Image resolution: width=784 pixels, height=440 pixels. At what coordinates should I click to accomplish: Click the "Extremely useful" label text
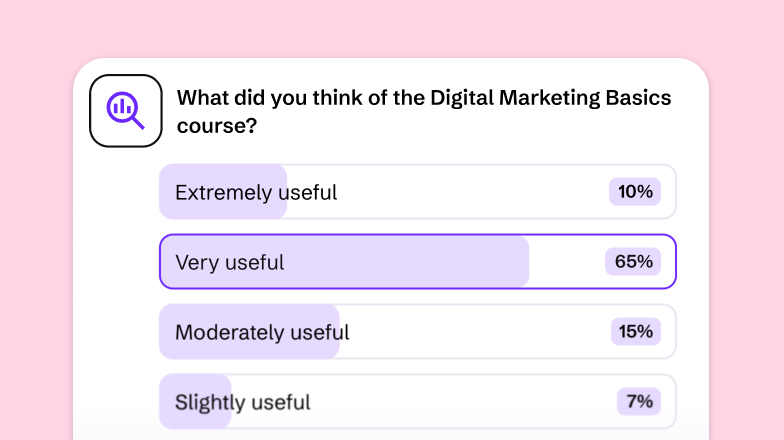coord(256,193)
